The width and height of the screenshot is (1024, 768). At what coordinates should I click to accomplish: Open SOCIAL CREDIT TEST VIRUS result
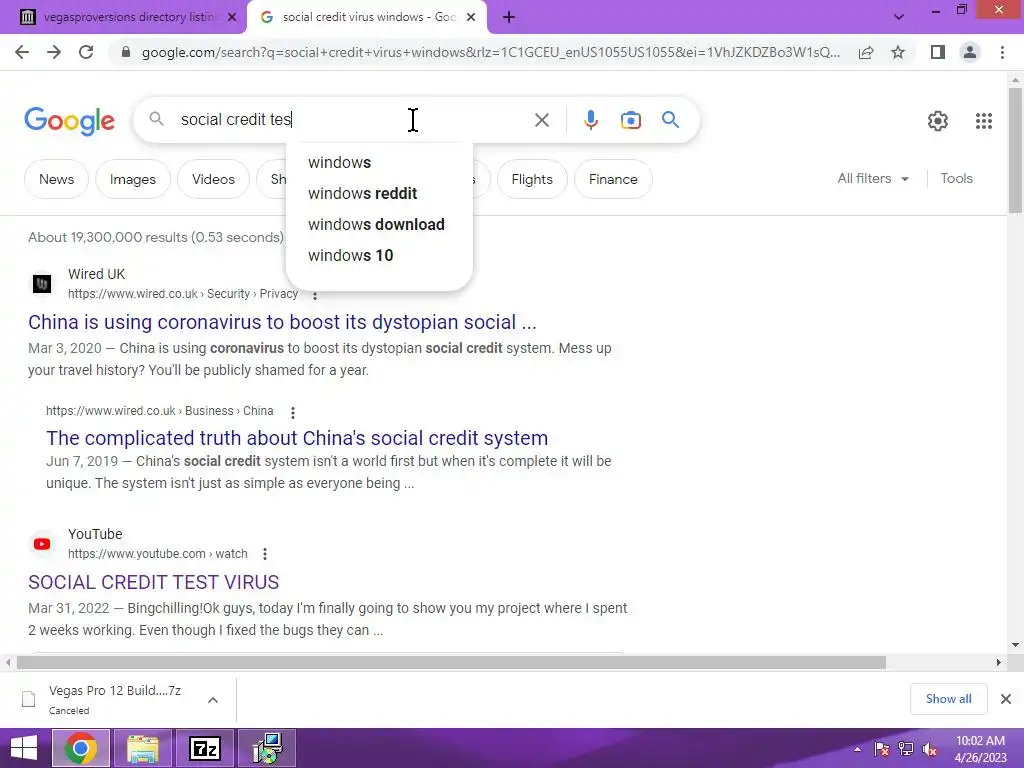[x=153, y=583]
